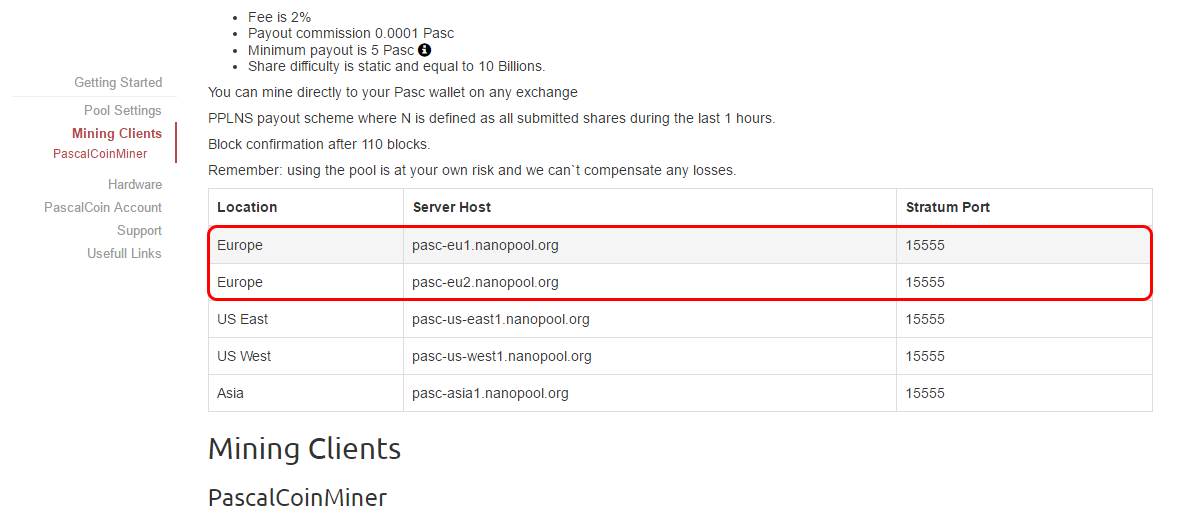Click the pasc-eu1.nanopool.org server host cell
This screenshot has width=1200, height=516.
click(x=650, y=245)
